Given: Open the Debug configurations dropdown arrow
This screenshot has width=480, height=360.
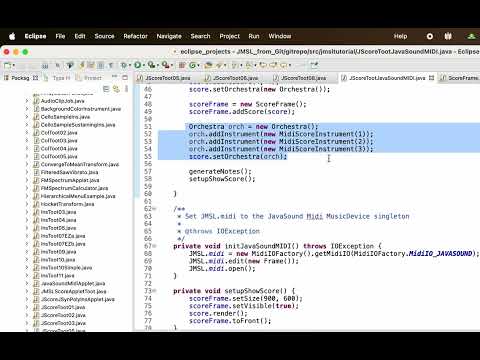Looking at the screenshot, I should tap(129, 65).
